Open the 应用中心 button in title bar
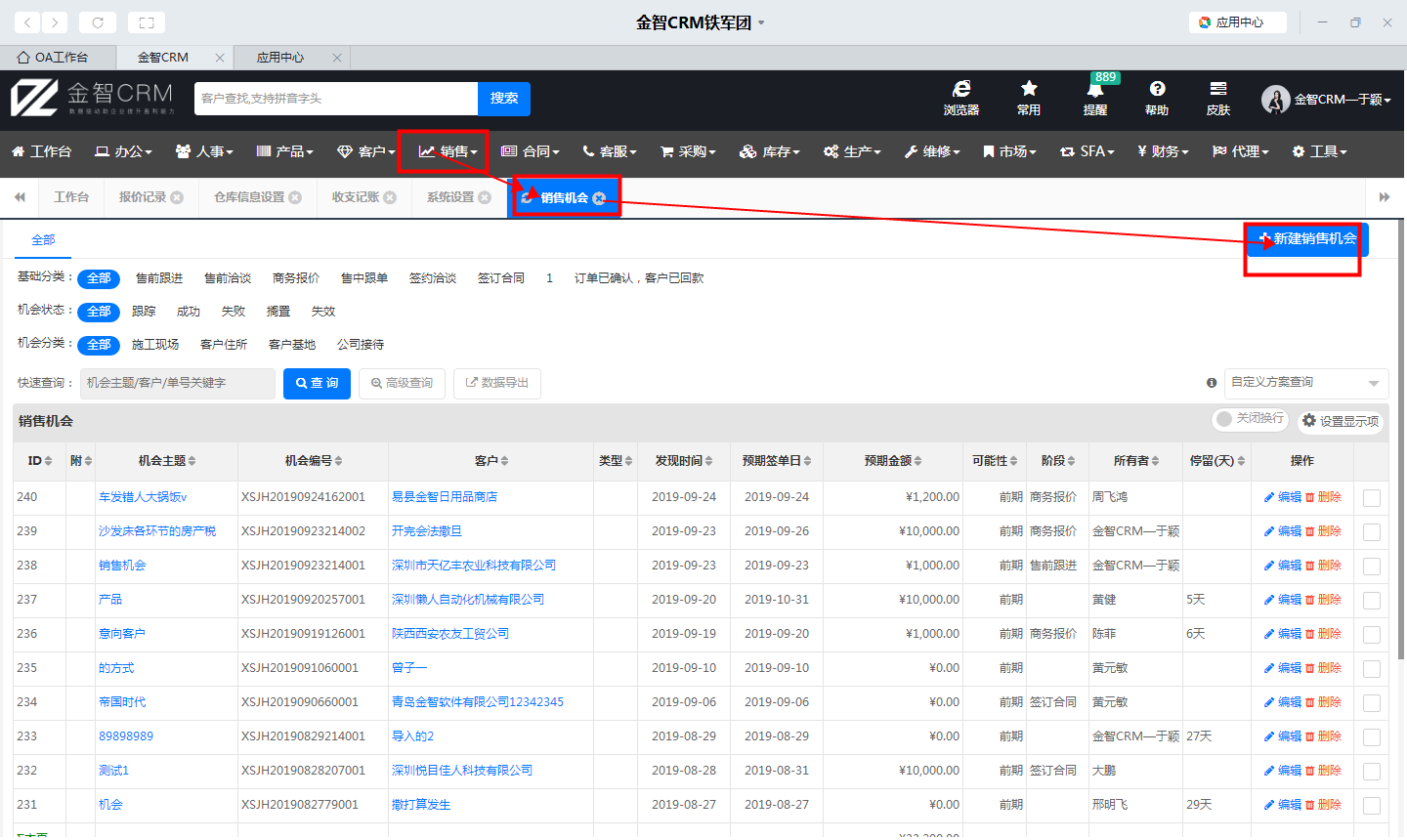This screenshot has height=840, width=1407. (1238, 21)
